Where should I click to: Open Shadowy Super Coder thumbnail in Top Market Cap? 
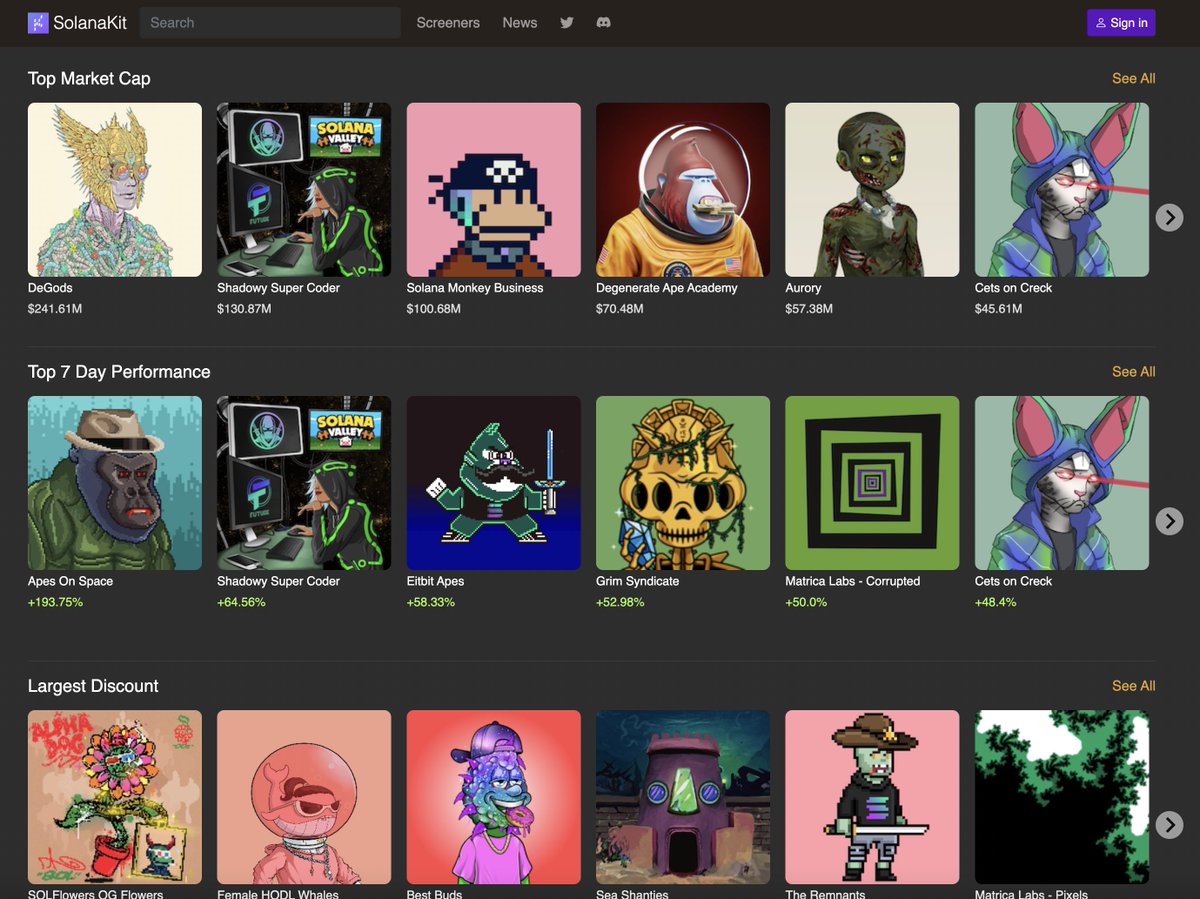(304, 190)
